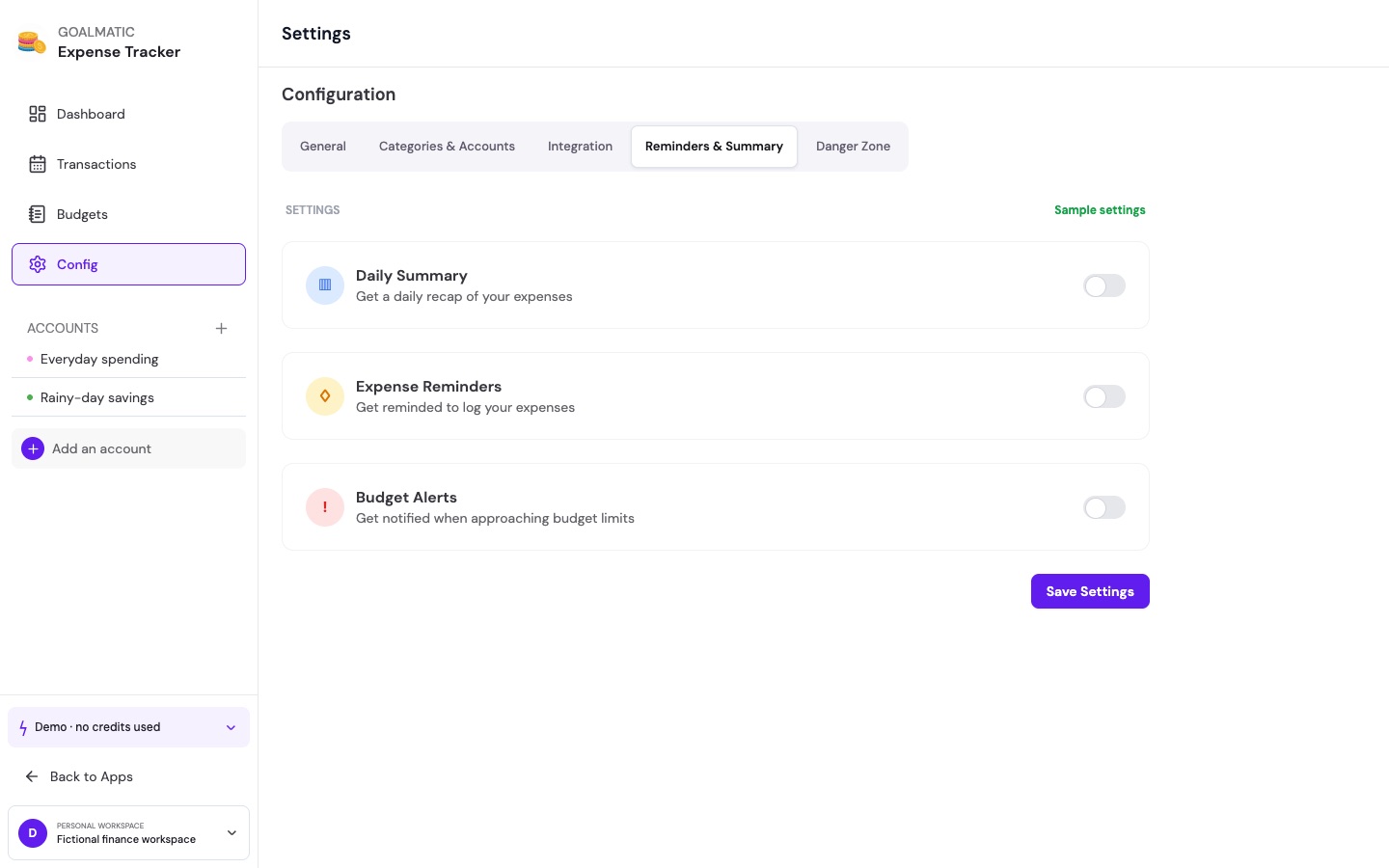The width and height of the screenshot is (1389, 868).
Task: Click the Budget Alerts title text
Action: point(406,498)
